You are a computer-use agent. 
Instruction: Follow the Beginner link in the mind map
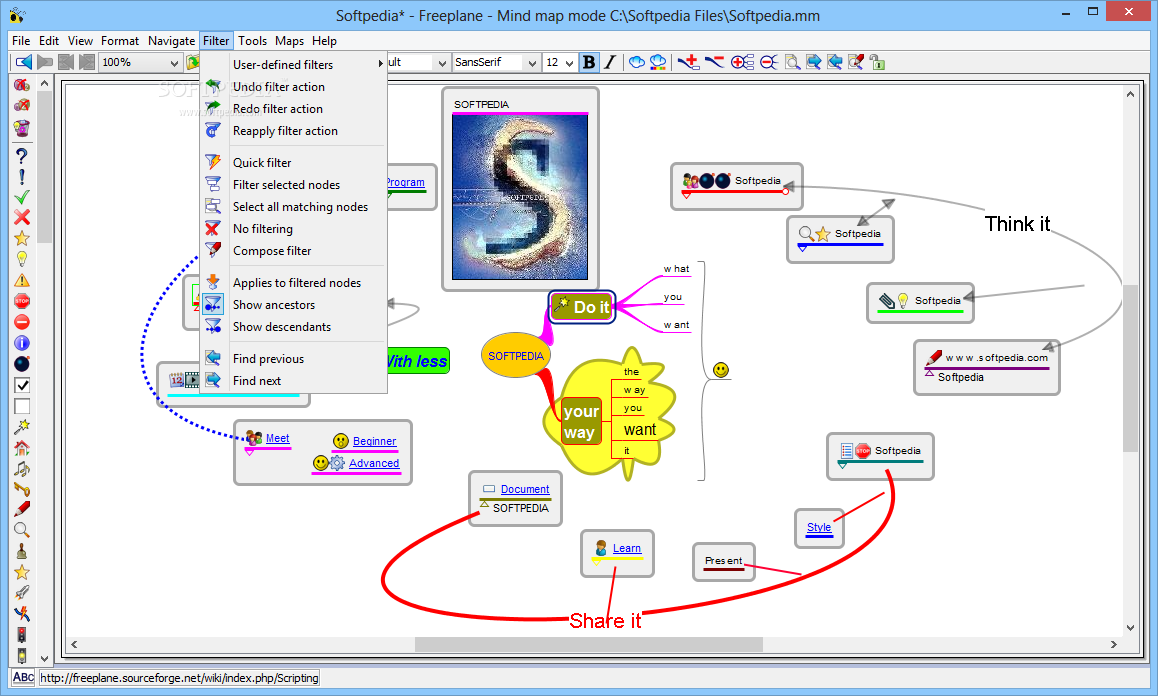point(374,441)
